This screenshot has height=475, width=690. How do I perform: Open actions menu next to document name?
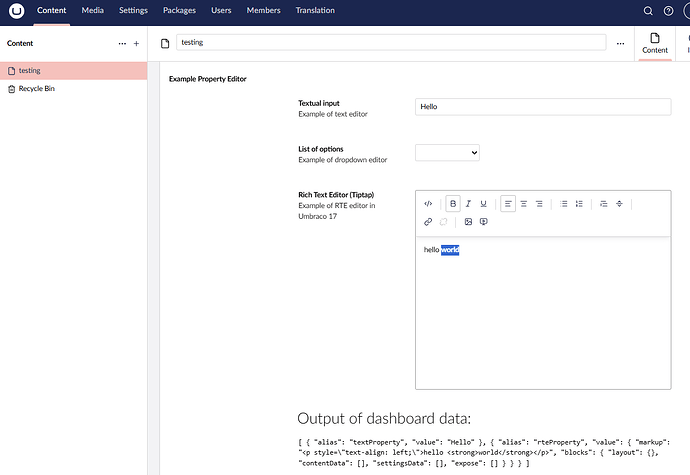click(620, 44)
